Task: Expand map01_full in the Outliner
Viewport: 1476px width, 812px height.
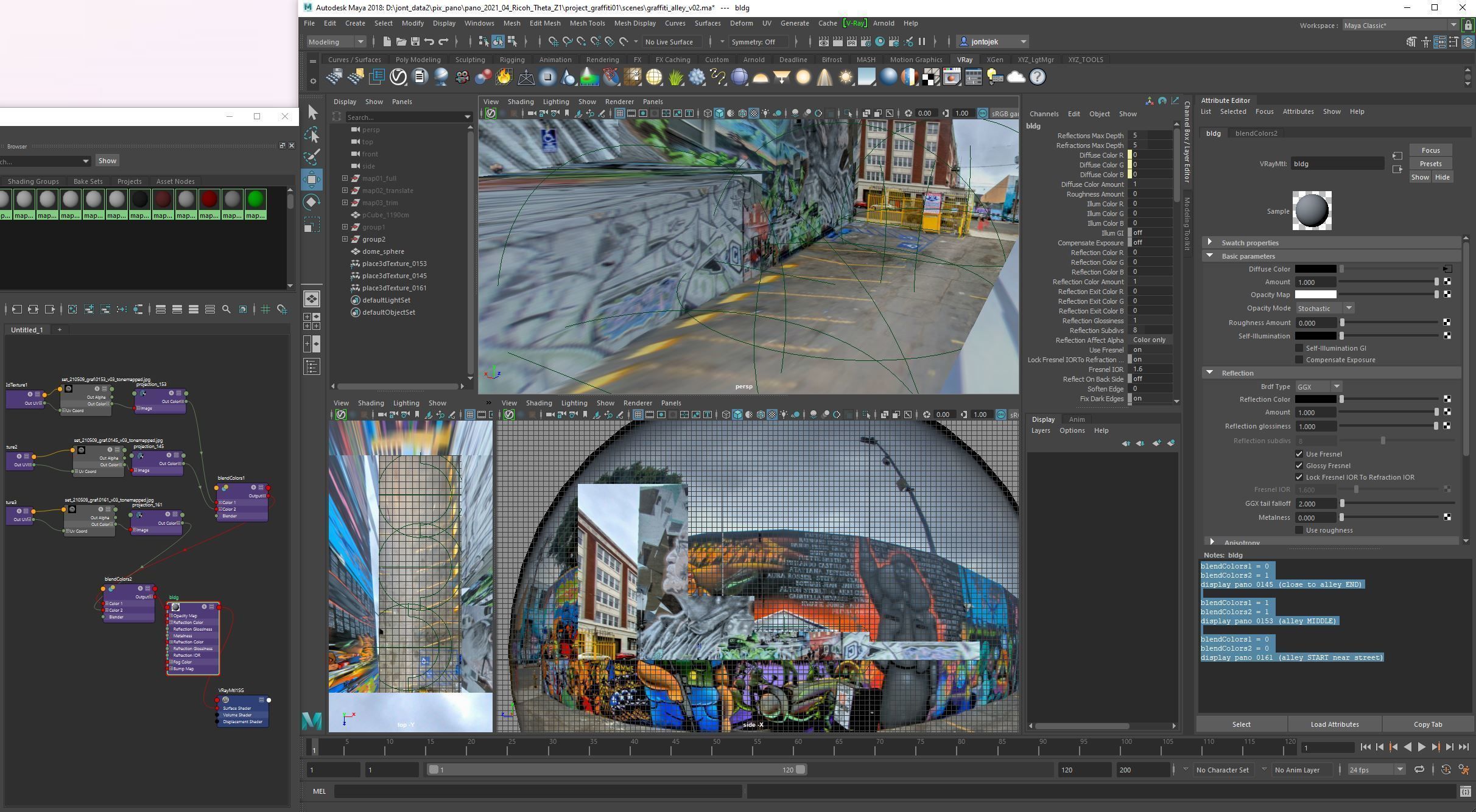Action: coord(345,178)
